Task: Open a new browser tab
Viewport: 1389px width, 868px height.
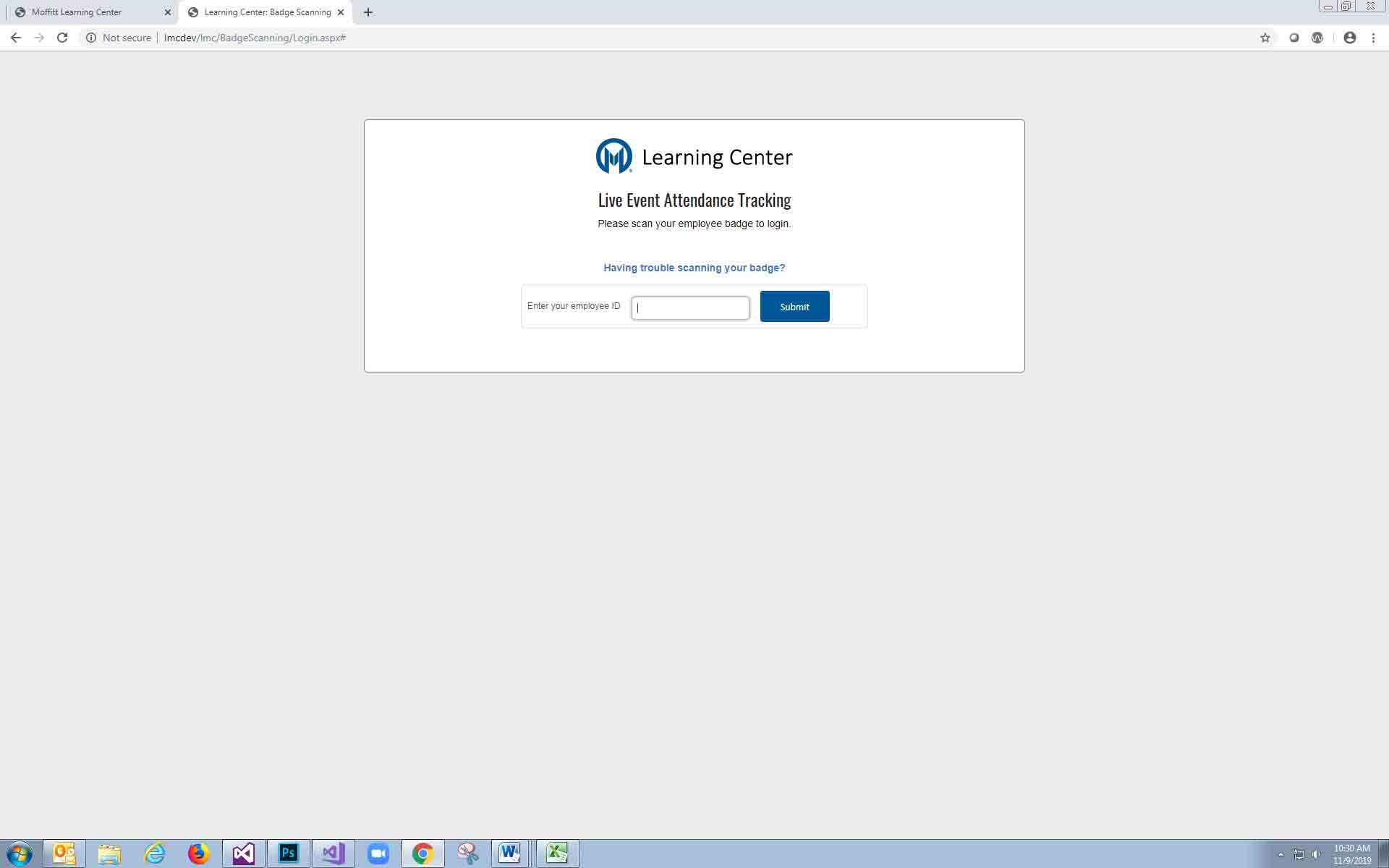Action: click(x=368, y=12)
